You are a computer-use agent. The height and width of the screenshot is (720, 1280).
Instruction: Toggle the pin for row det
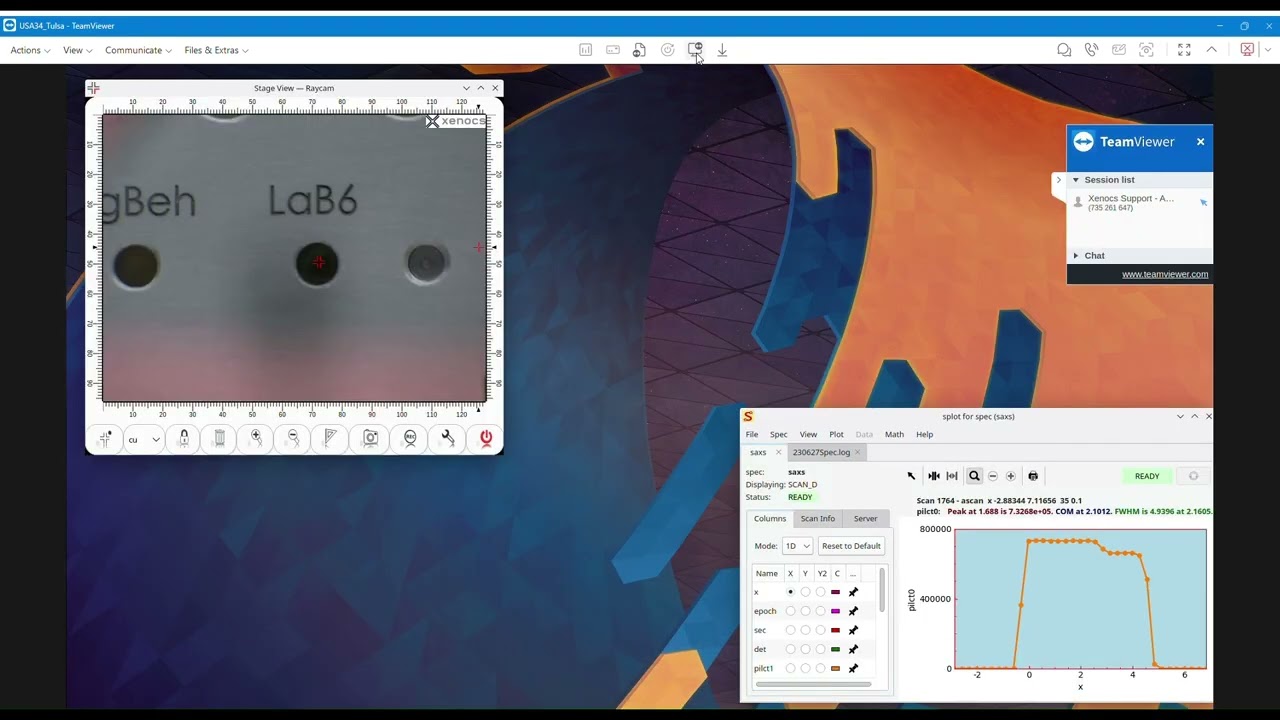(853, 649)
